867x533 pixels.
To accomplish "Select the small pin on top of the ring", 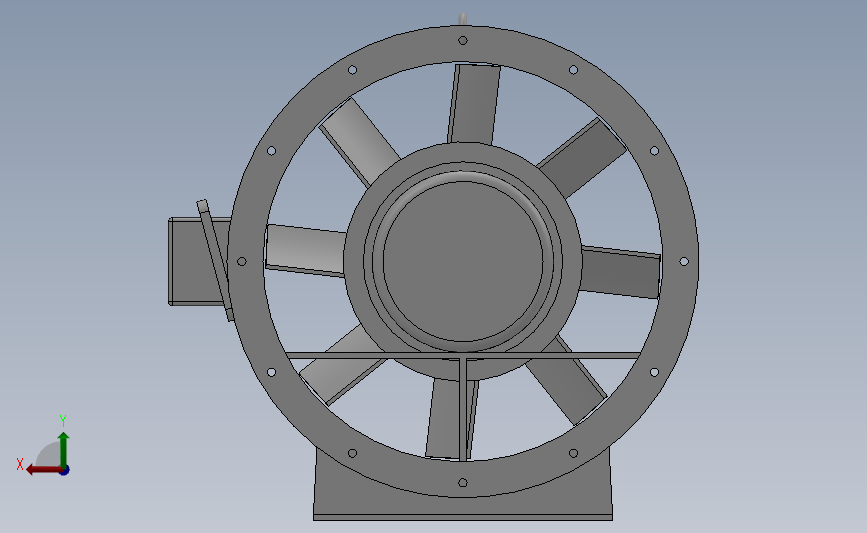I will coord(463,19).
